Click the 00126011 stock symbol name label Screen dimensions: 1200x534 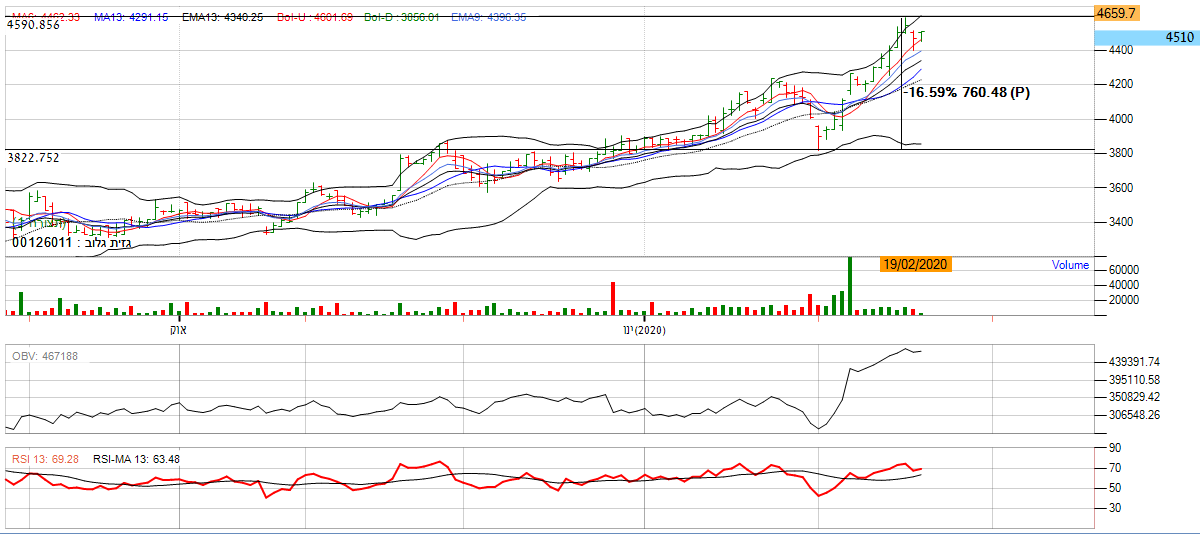[70, 242]
